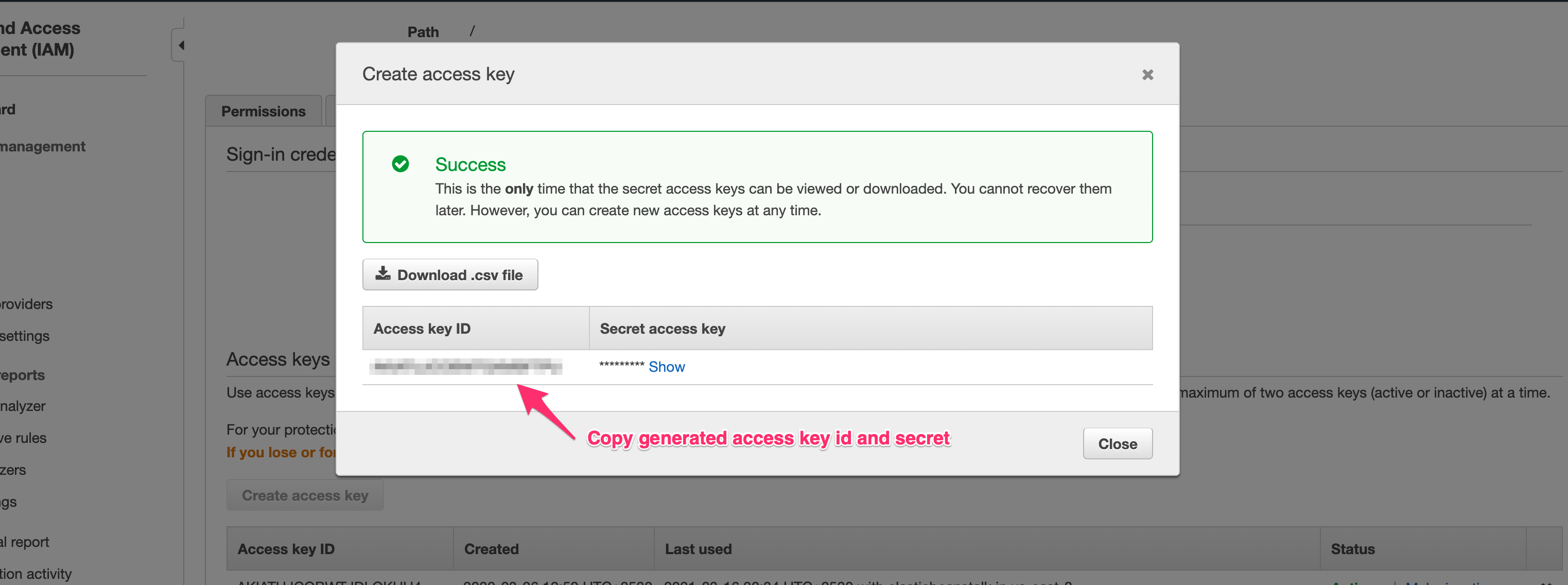Click the download icon on the csv button
Viewport: 1568px width, 585px height.
(383, 273)
